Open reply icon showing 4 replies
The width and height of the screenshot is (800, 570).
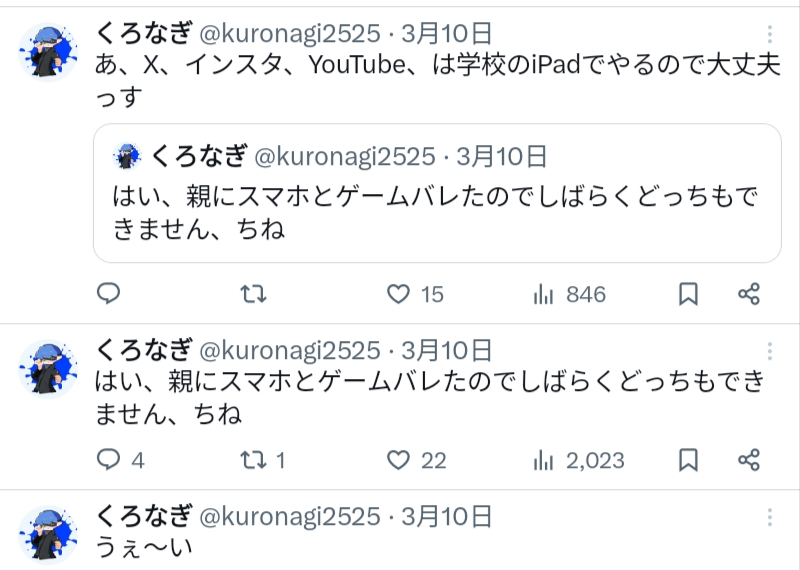109,460
